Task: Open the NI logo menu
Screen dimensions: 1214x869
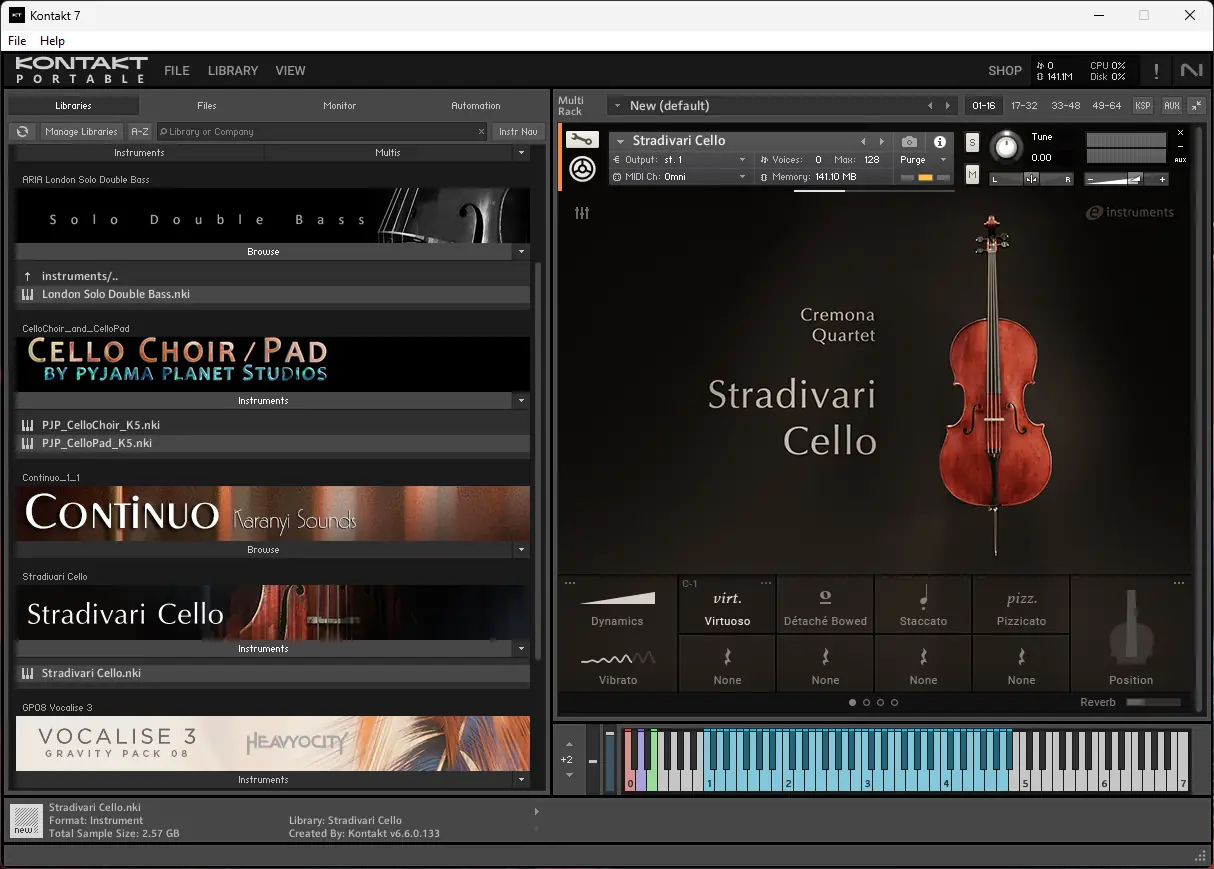Action: [1190, 70]
